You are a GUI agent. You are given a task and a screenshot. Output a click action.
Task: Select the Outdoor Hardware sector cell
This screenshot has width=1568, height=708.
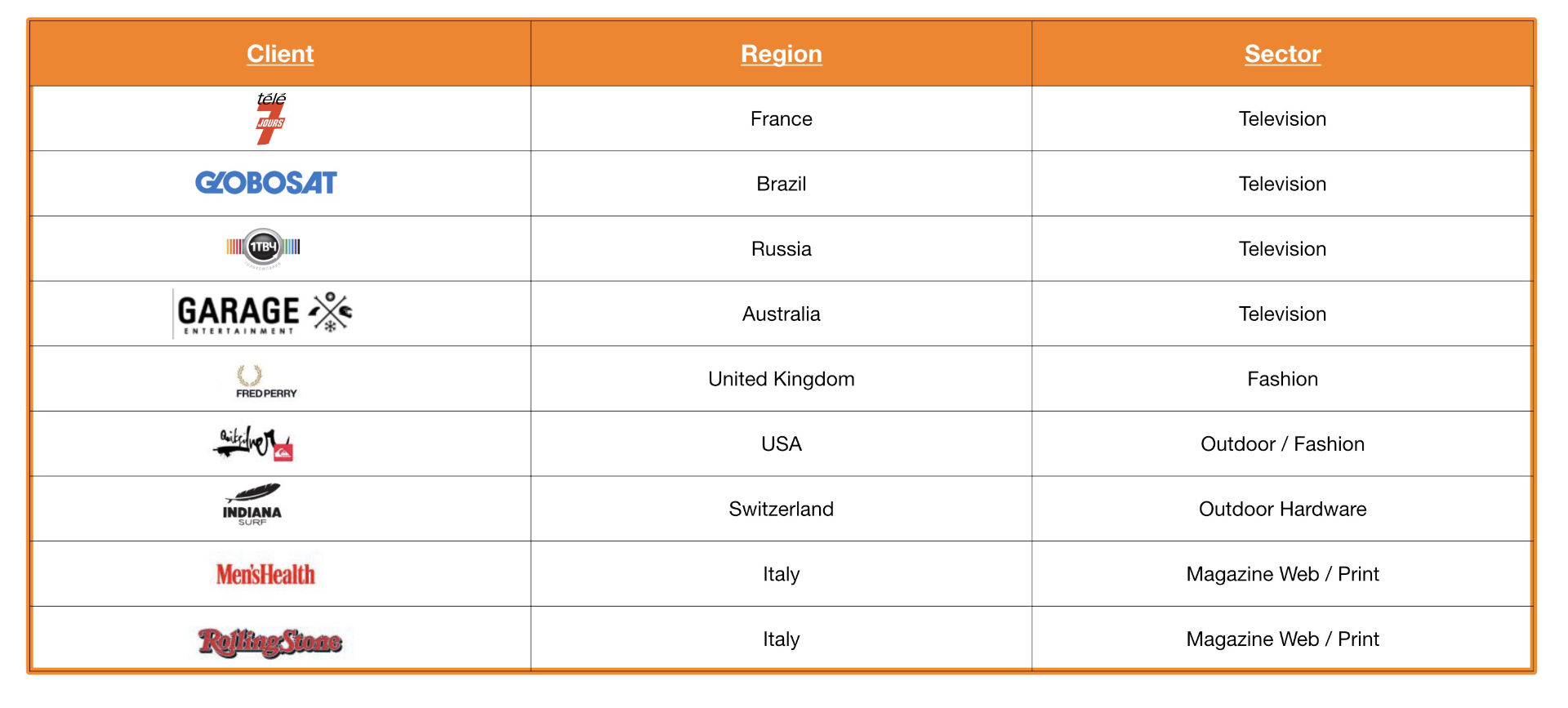[1283, 509]
